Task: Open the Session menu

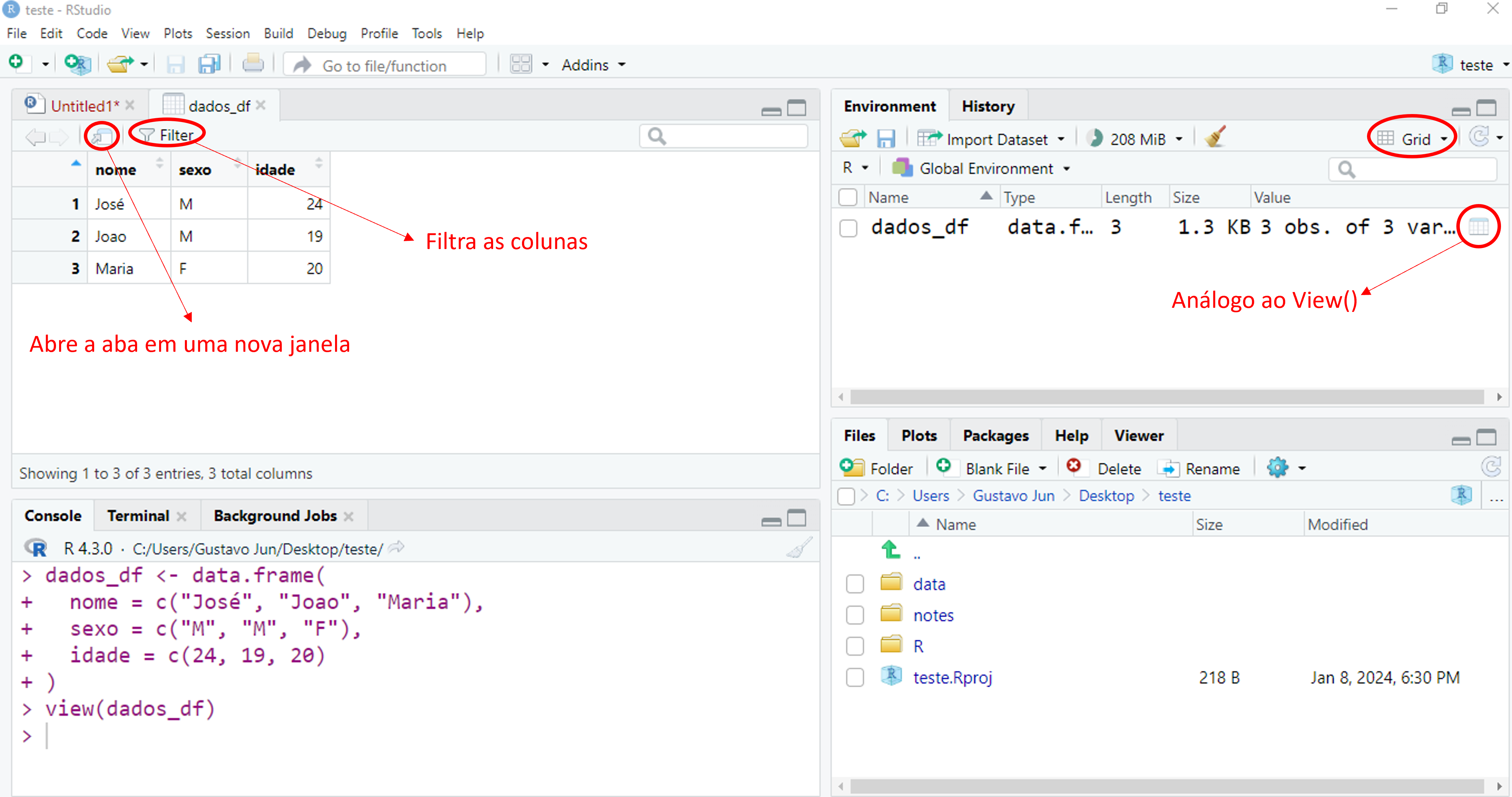Action: 227,33
